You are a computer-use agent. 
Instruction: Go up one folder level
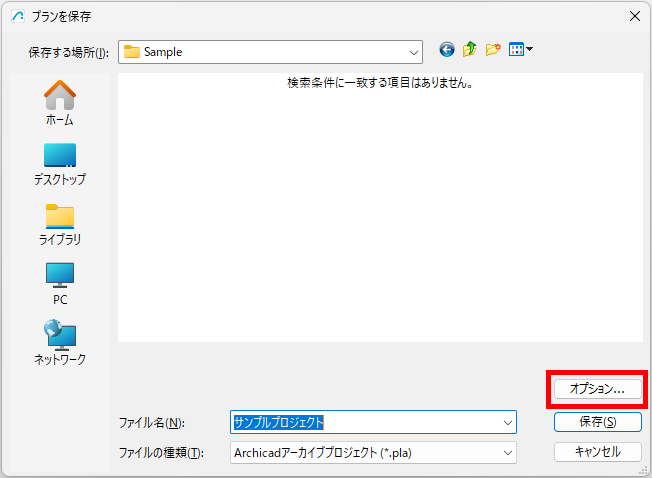470,49
